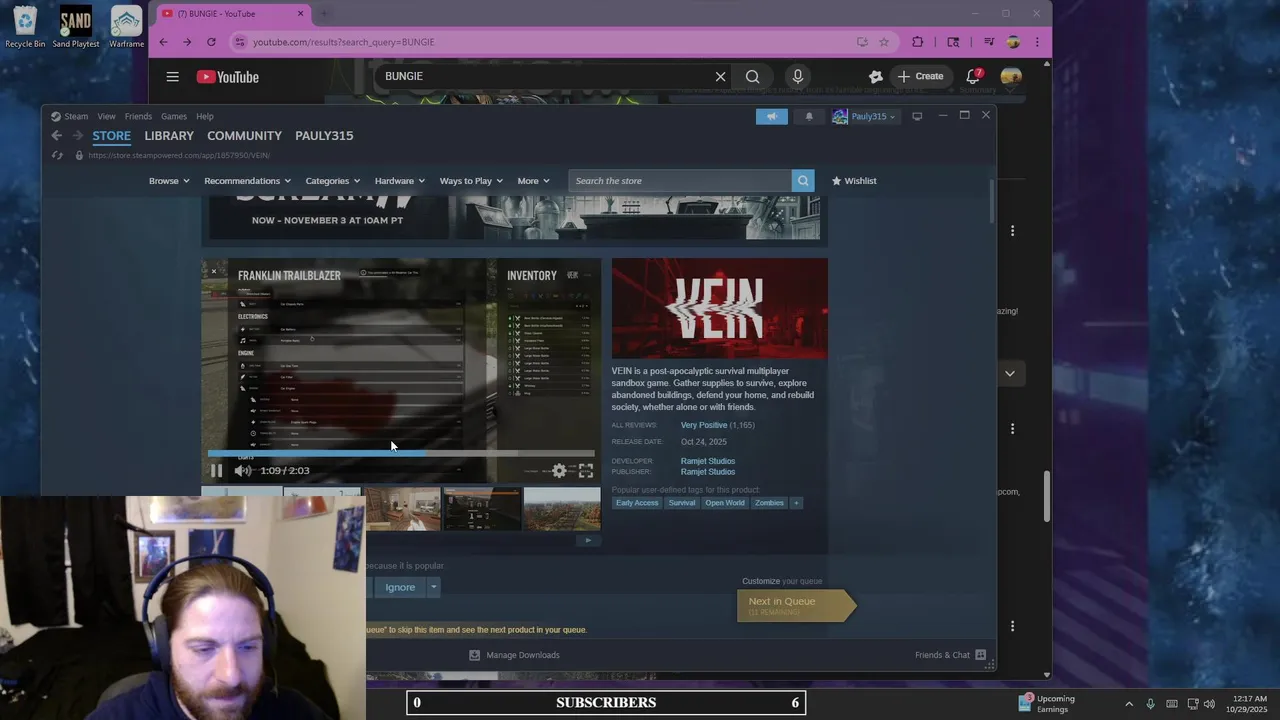Screen dimensions: 1280x720
Task: Open Warframe desktop shortcut
Action: pos(126,27)
